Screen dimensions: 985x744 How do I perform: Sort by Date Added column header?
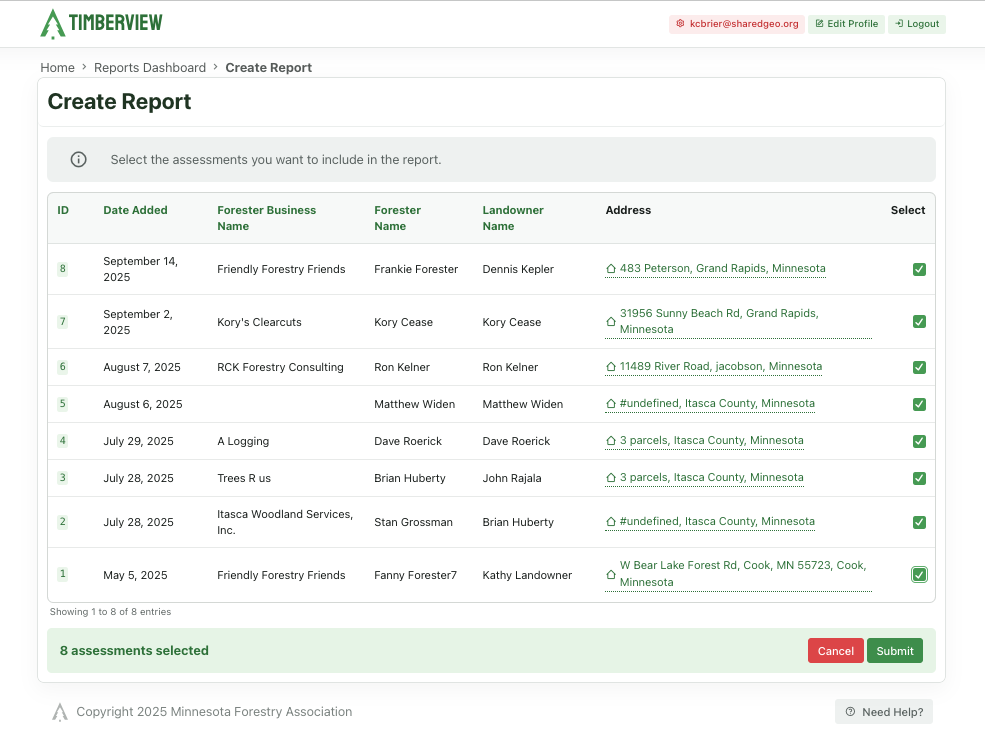tap(135, 210)
